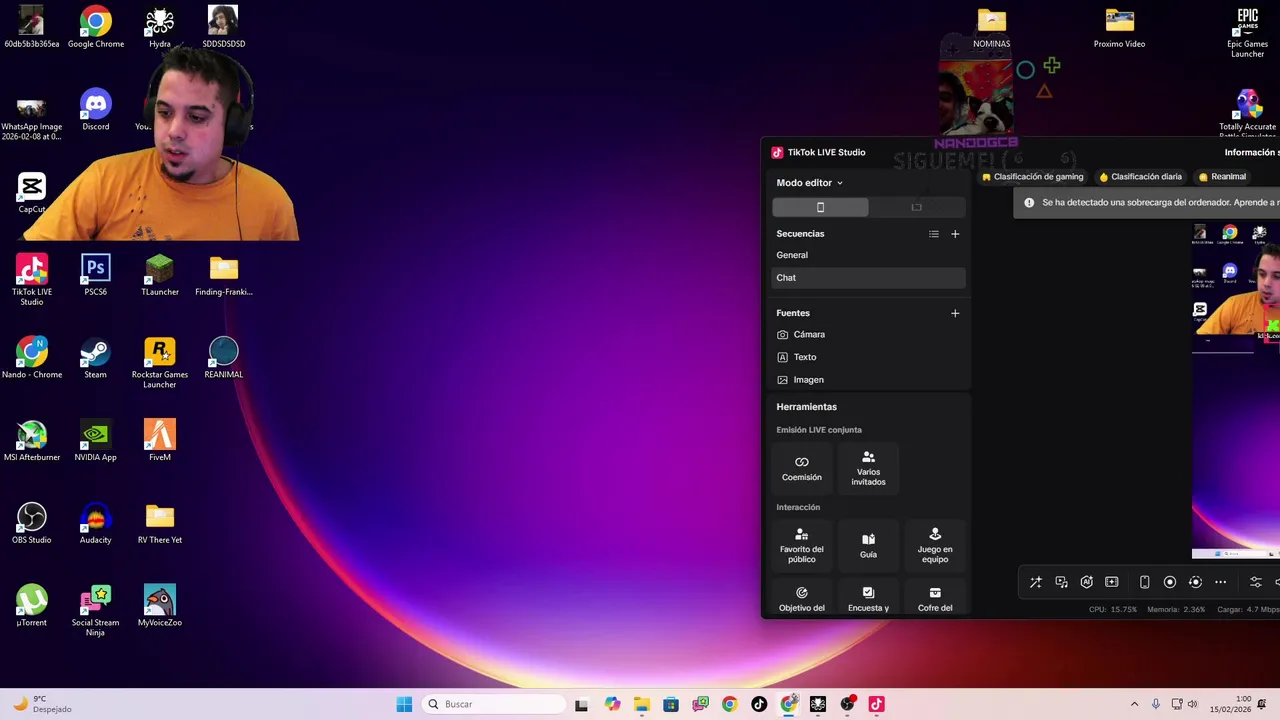Open Rockstar Games Launcher shortcut
Screen dimensions: 1280x720
click(160, 363)
